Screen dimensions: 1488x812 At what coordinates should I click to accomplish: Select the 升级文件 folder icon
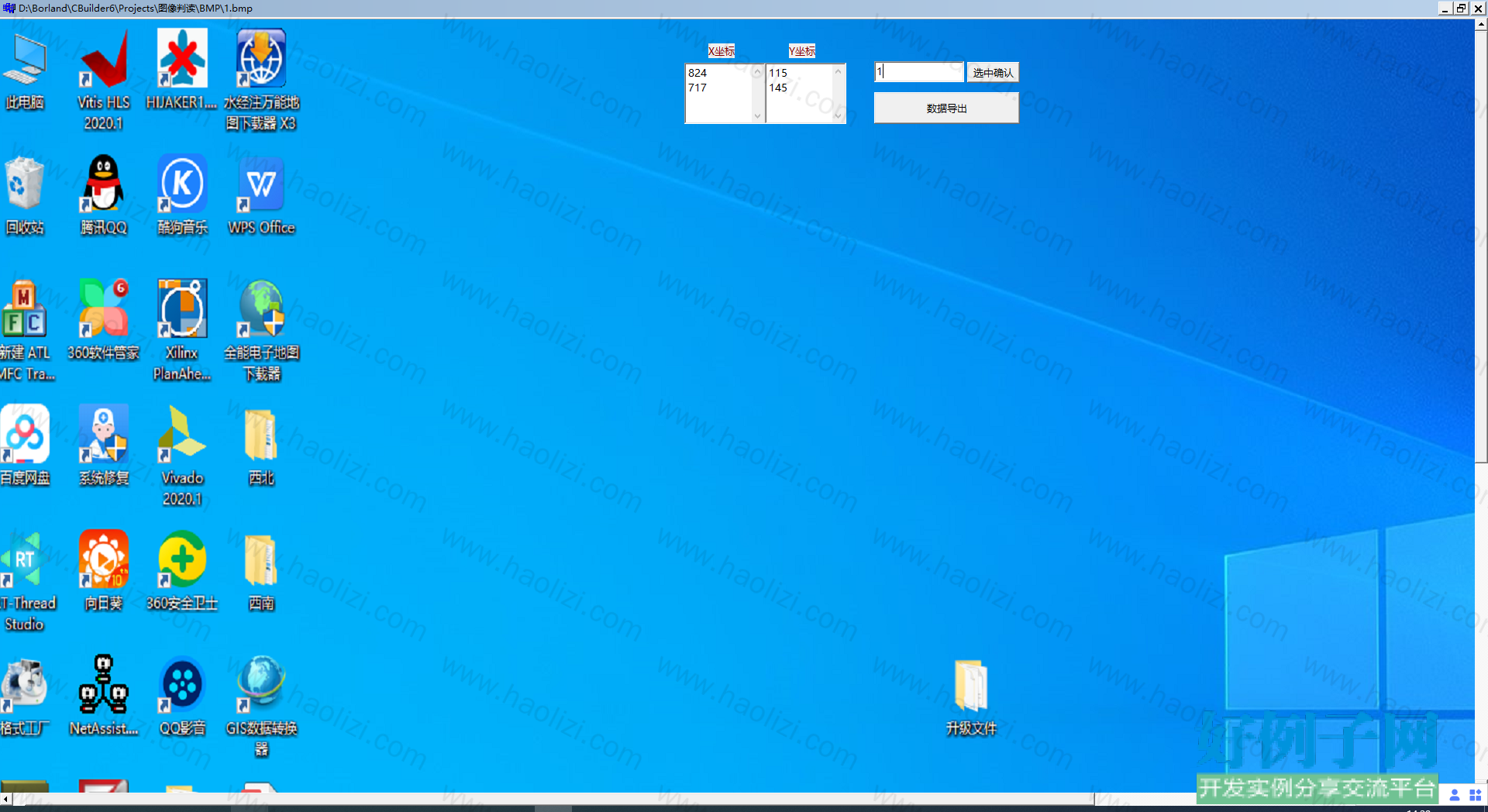click(971, 686)
